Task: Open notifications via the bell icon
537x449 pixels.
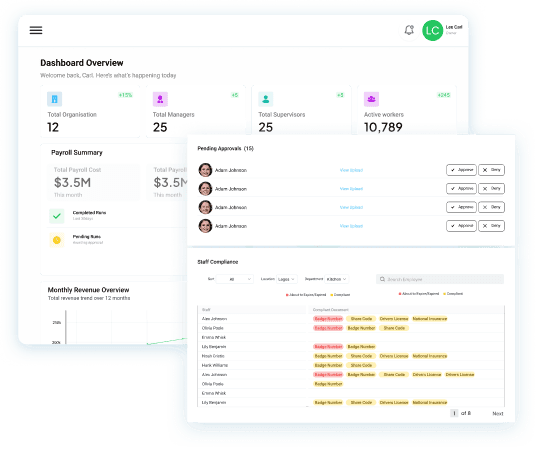Action: click(x=409, y=30)
